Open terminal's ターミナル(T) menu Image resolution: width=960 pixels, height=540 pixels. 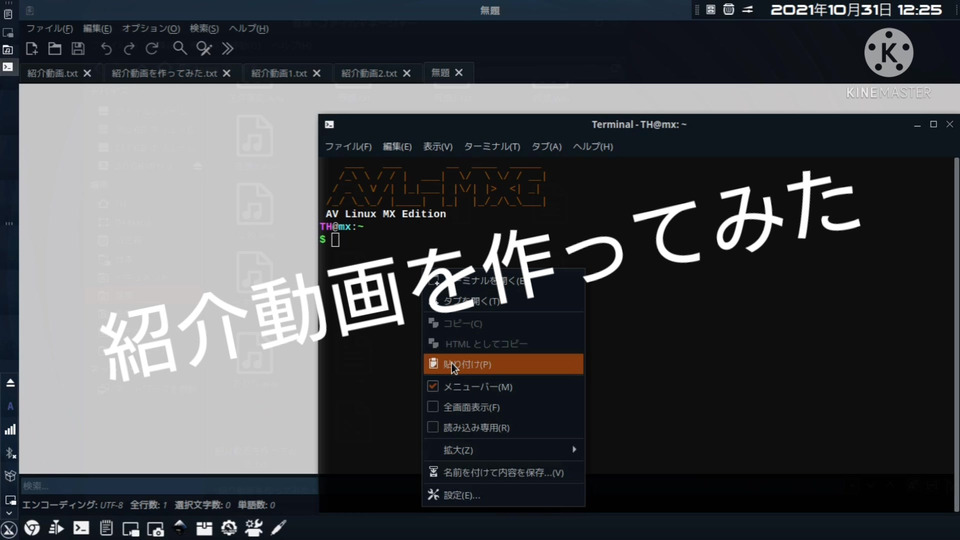[492, 146]
